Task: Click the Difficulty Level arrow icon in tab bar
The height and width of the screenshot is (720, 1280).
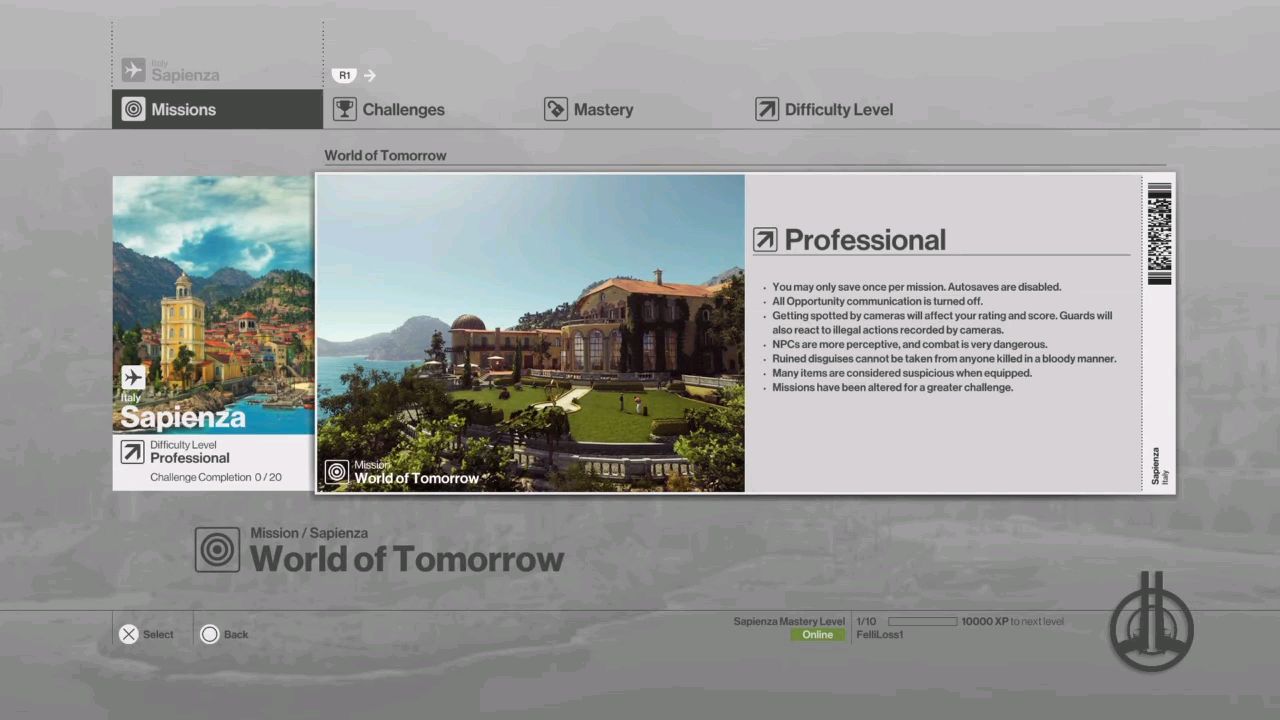Action: pyautogui.click(x=766, y=110)
